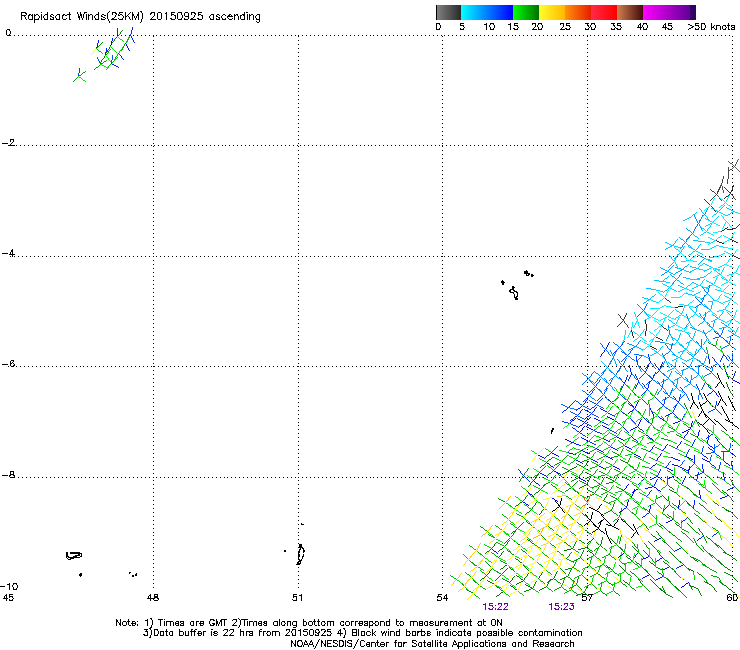Viewport: 740px width, 650px height.
Task: Click the 15:23 swath time label
Action: [x=561, y=607]
